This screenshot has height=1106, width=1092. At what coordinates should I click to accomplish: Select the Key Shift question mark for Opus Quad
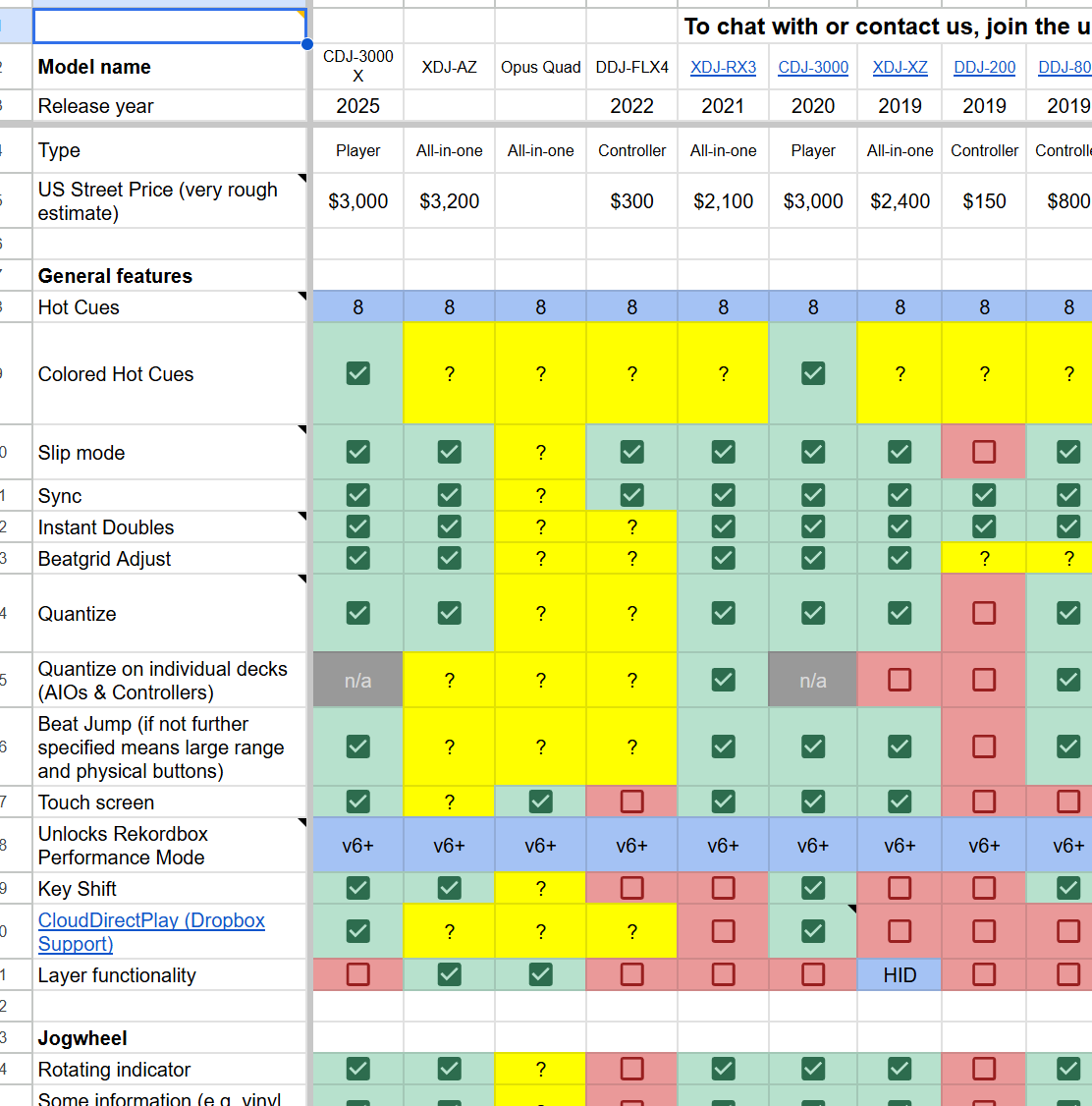(541, 888)
